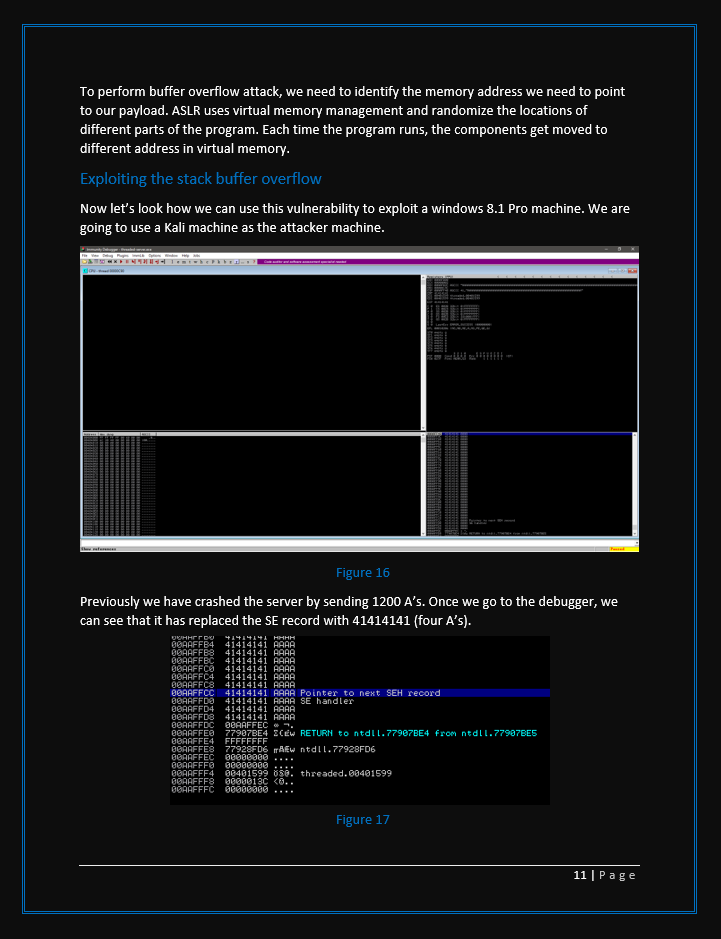The width and height of the screenshot is (721, 939).
Task: Click stack address 00AAFFE4 with FFFFFFFF value
Action: pos(360,741)
